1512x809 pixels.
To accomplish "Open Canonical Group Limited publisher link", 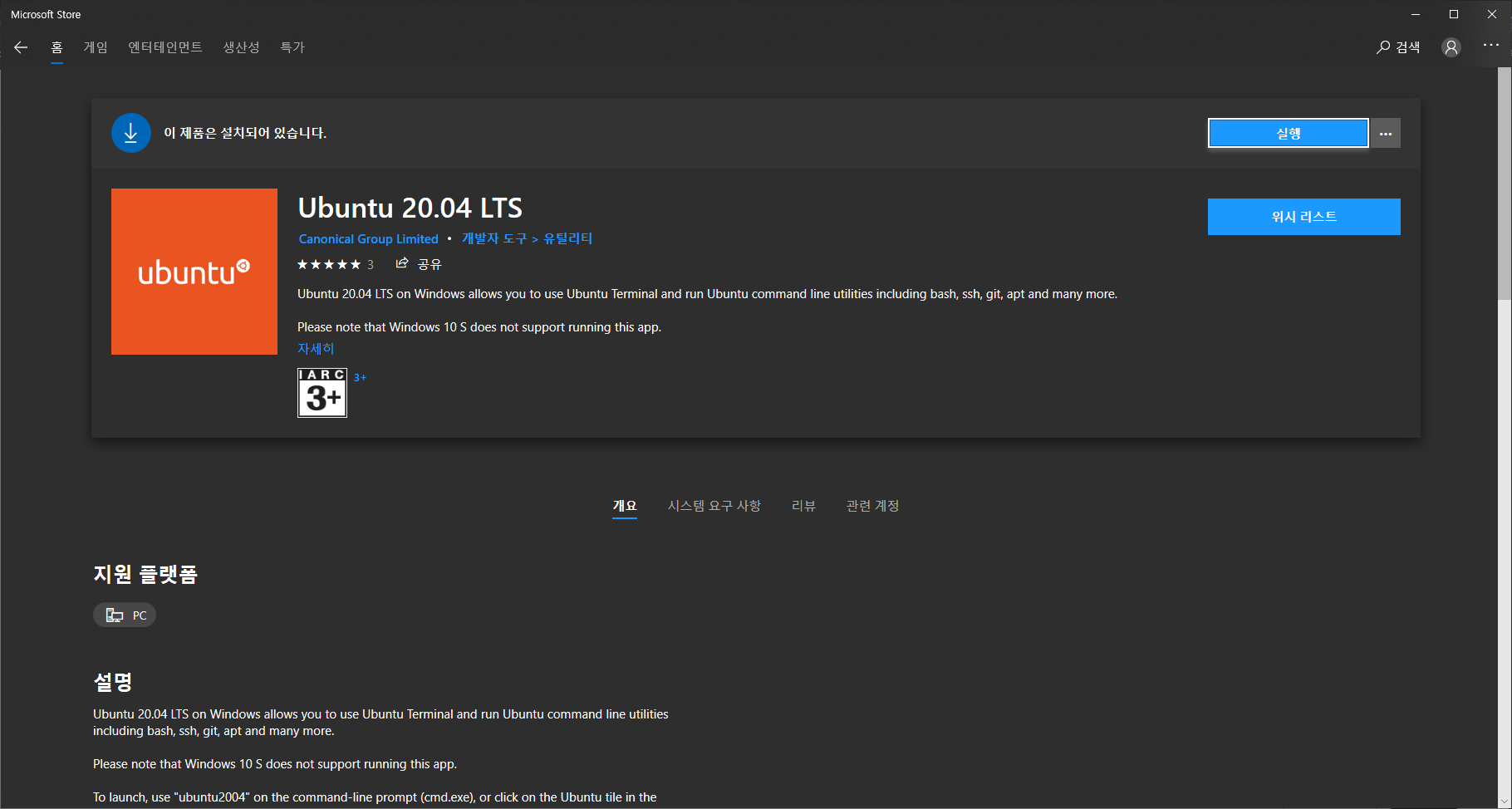I will [368, 239].
